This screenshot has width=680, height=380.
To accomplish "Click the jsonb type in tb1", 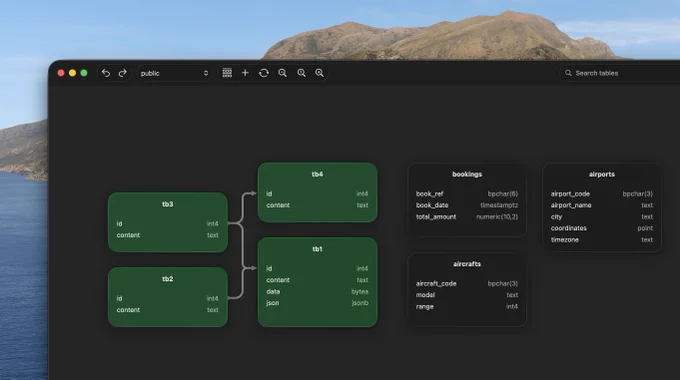I will [x=360, y=303].
